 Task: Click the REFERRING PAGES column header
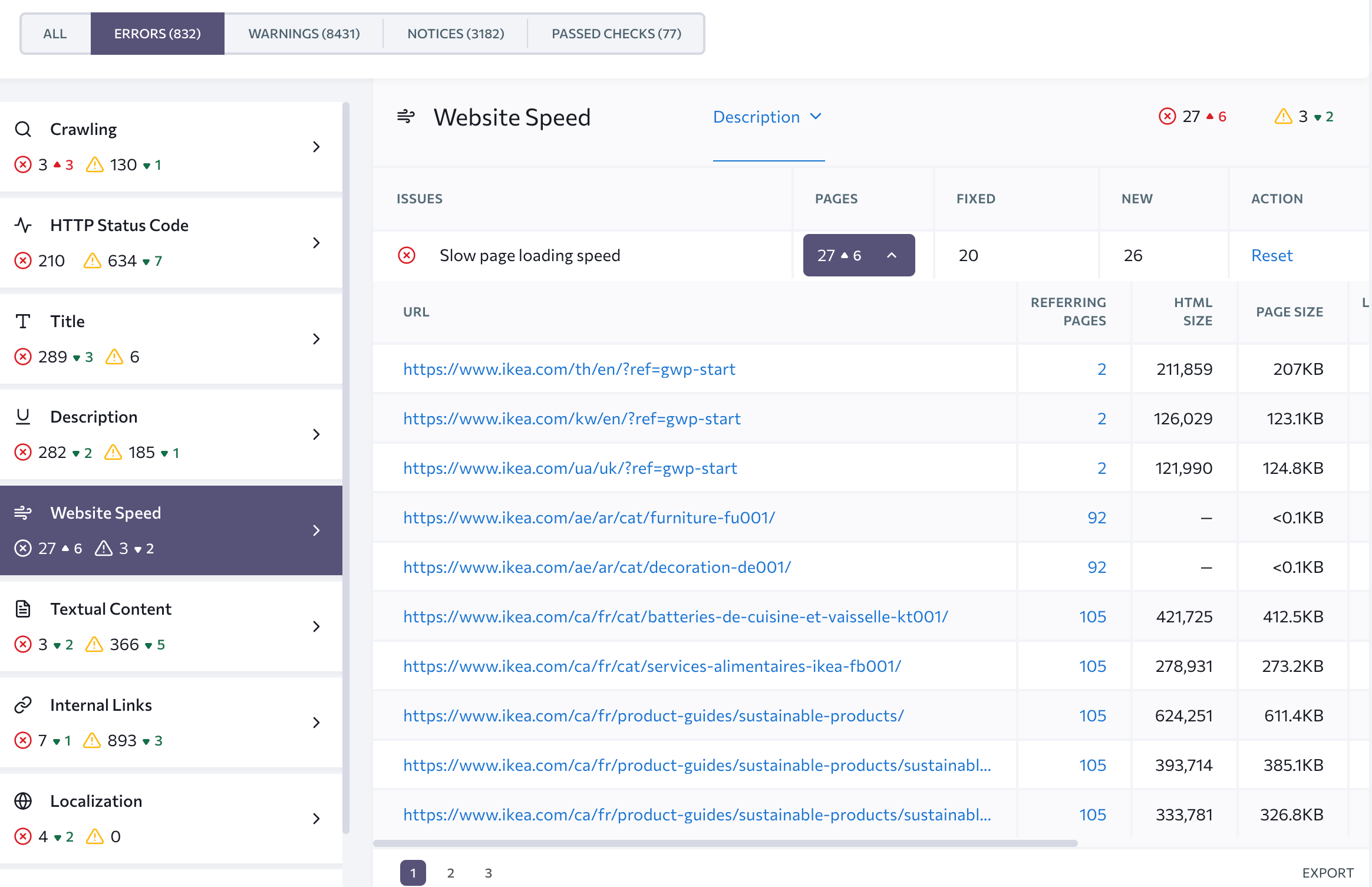point(1068,311)
